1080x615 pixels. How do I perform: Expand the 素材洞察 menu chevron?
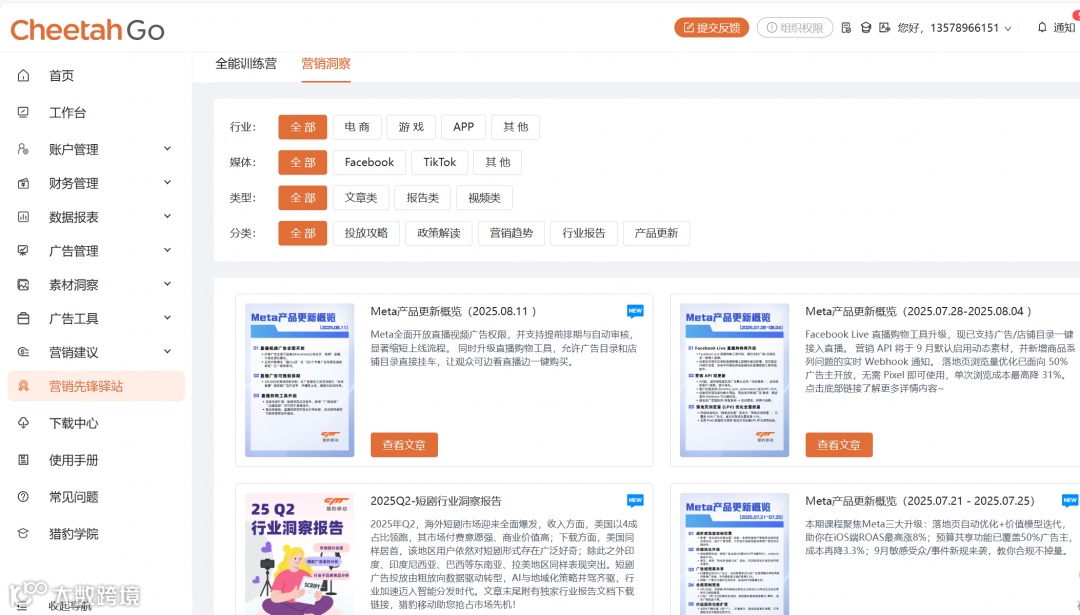click(167, 284)
